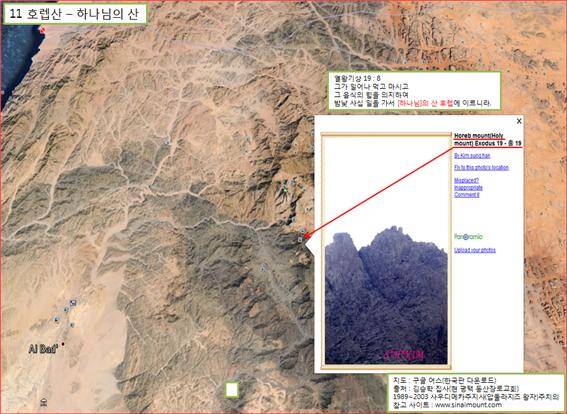
Task: Click 'Fly to this photo's location' link
Action: pos(481,167)
